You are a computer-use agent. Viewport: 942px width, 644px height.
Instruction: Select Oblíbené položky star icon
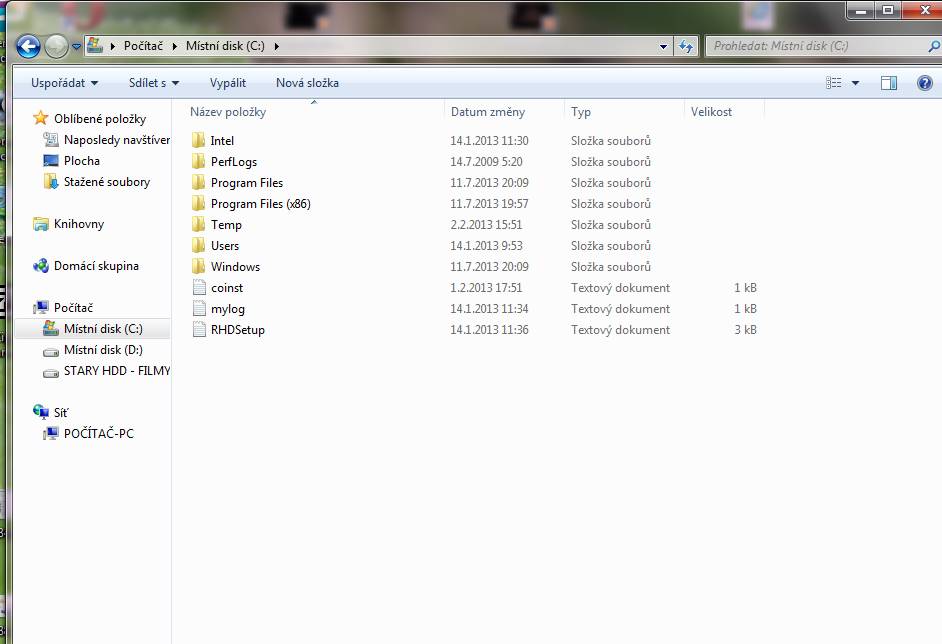(x=40, y=118)
